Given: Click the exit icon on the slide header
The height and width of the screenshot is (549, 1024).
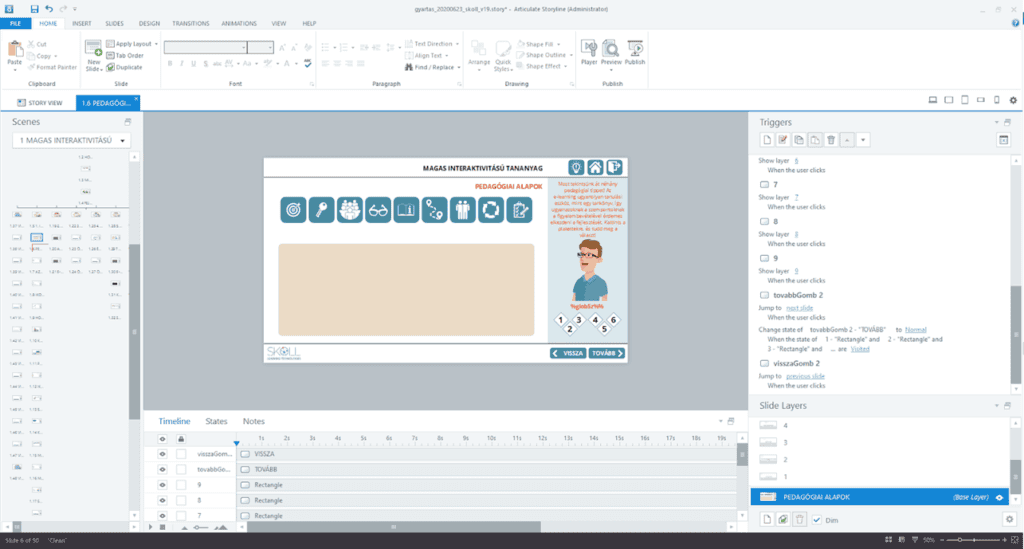Looking at the screenshot, I should [x=614, y=168].
